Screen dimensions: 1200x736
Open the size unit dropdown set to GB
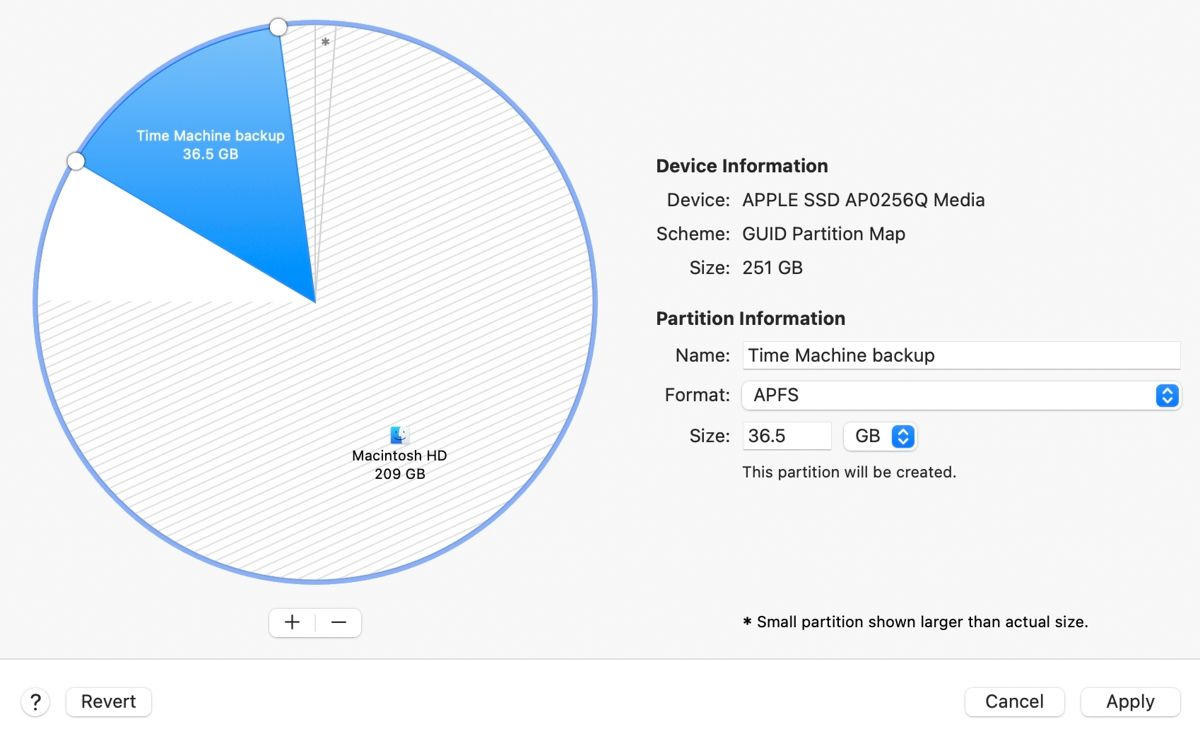[x=880, y=436]
